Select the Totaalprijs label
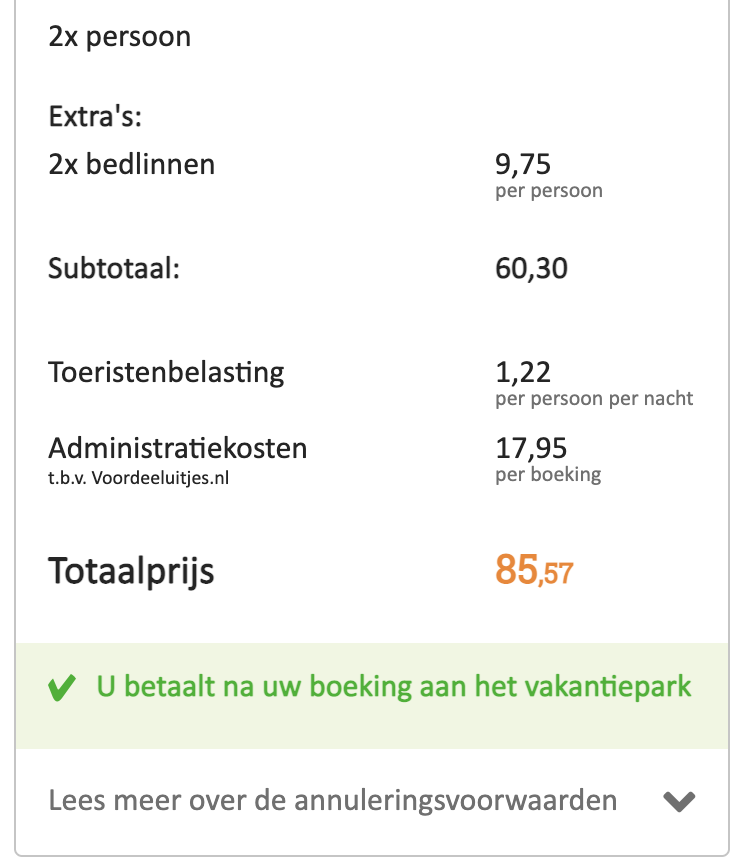 131,572
